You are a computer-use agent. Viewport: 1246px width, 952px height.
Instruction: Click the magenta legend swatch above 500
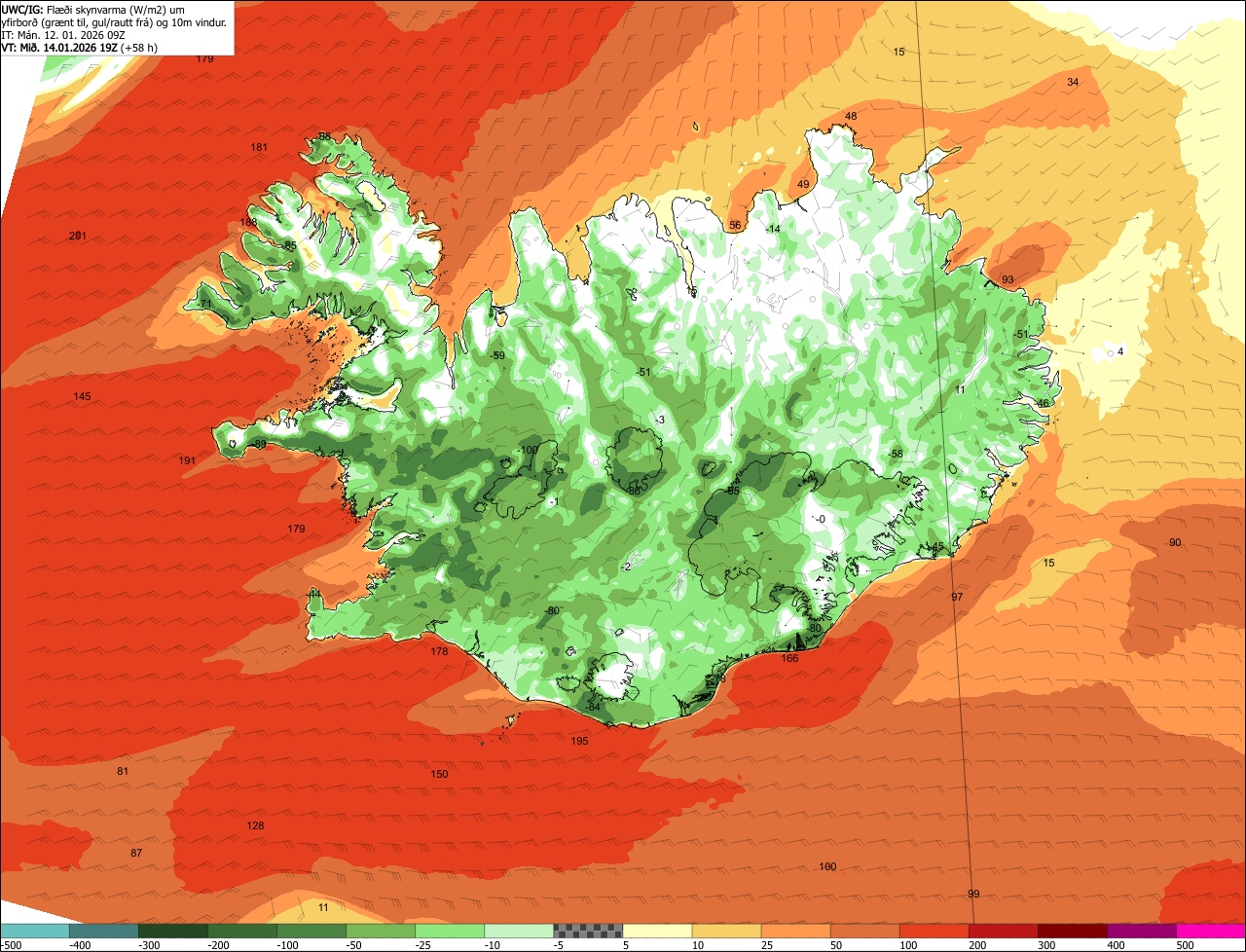[1211, 931]
